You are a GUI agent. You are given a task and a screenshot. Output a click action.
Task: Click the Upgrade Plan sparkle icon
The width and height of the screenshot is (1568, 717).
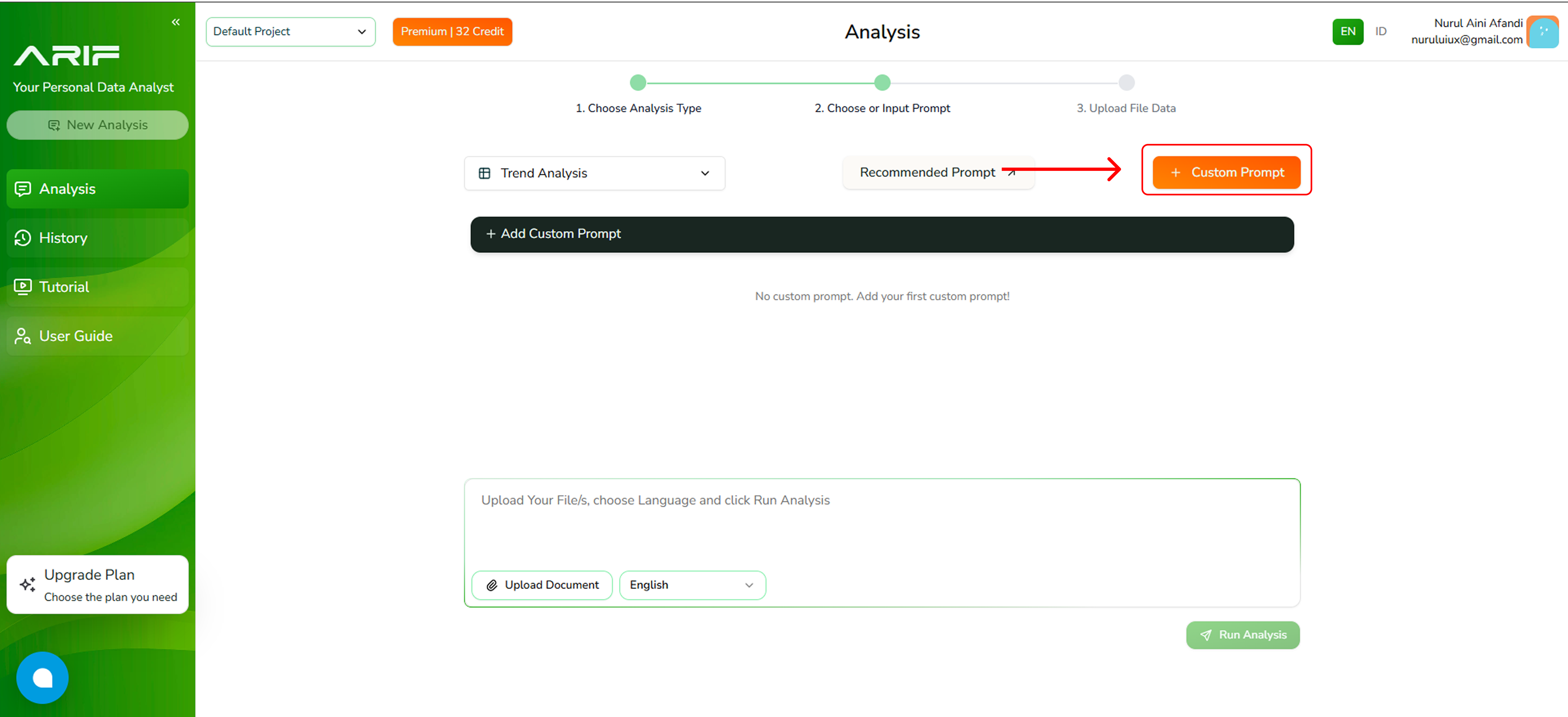click(27, 585)
